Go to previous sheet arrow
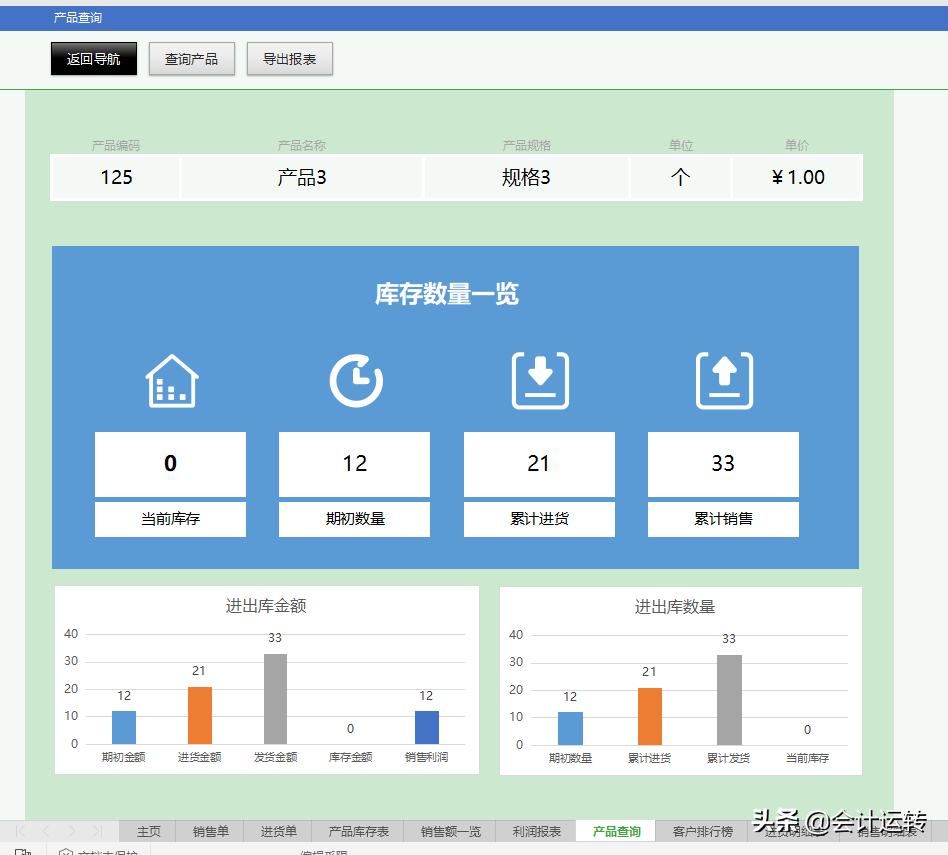The width and height of the screenshot is (948, 855). [x=47, y=831]
